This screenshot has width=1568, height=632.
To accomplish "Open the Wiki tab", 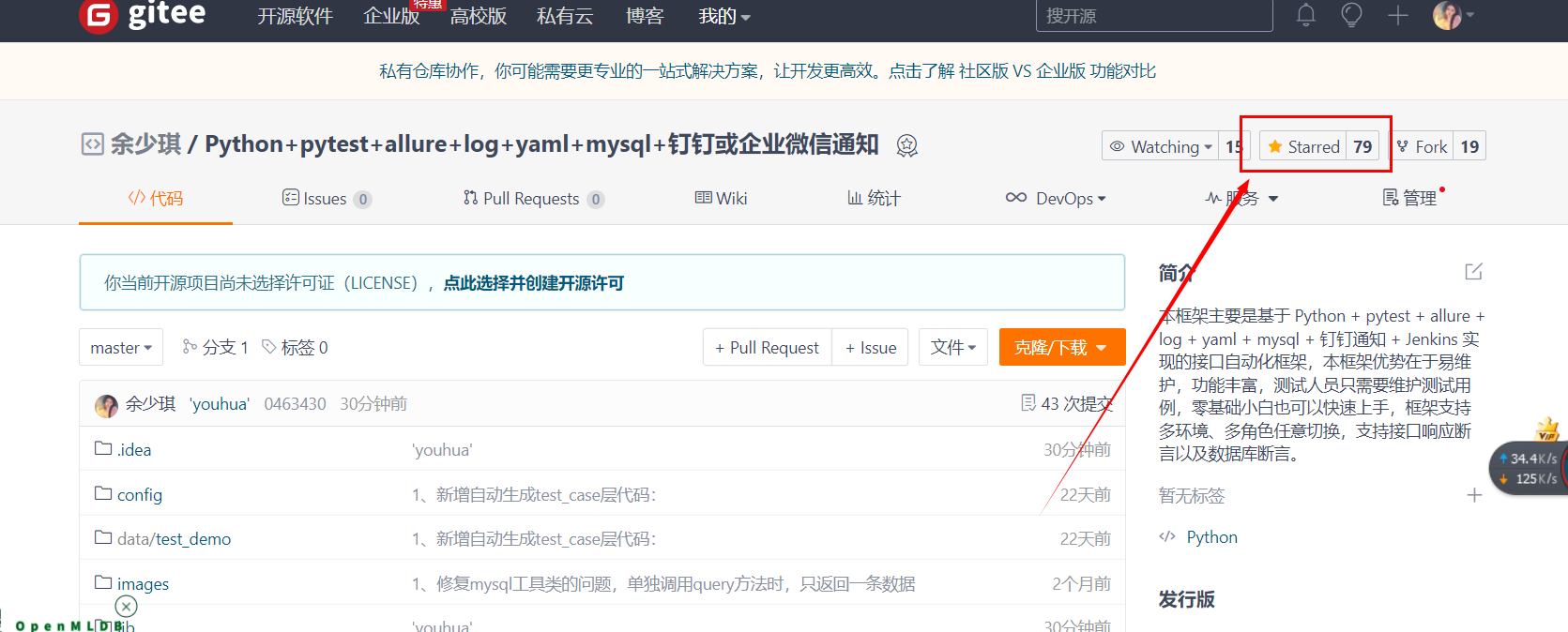I will click(x=721, y=198).
